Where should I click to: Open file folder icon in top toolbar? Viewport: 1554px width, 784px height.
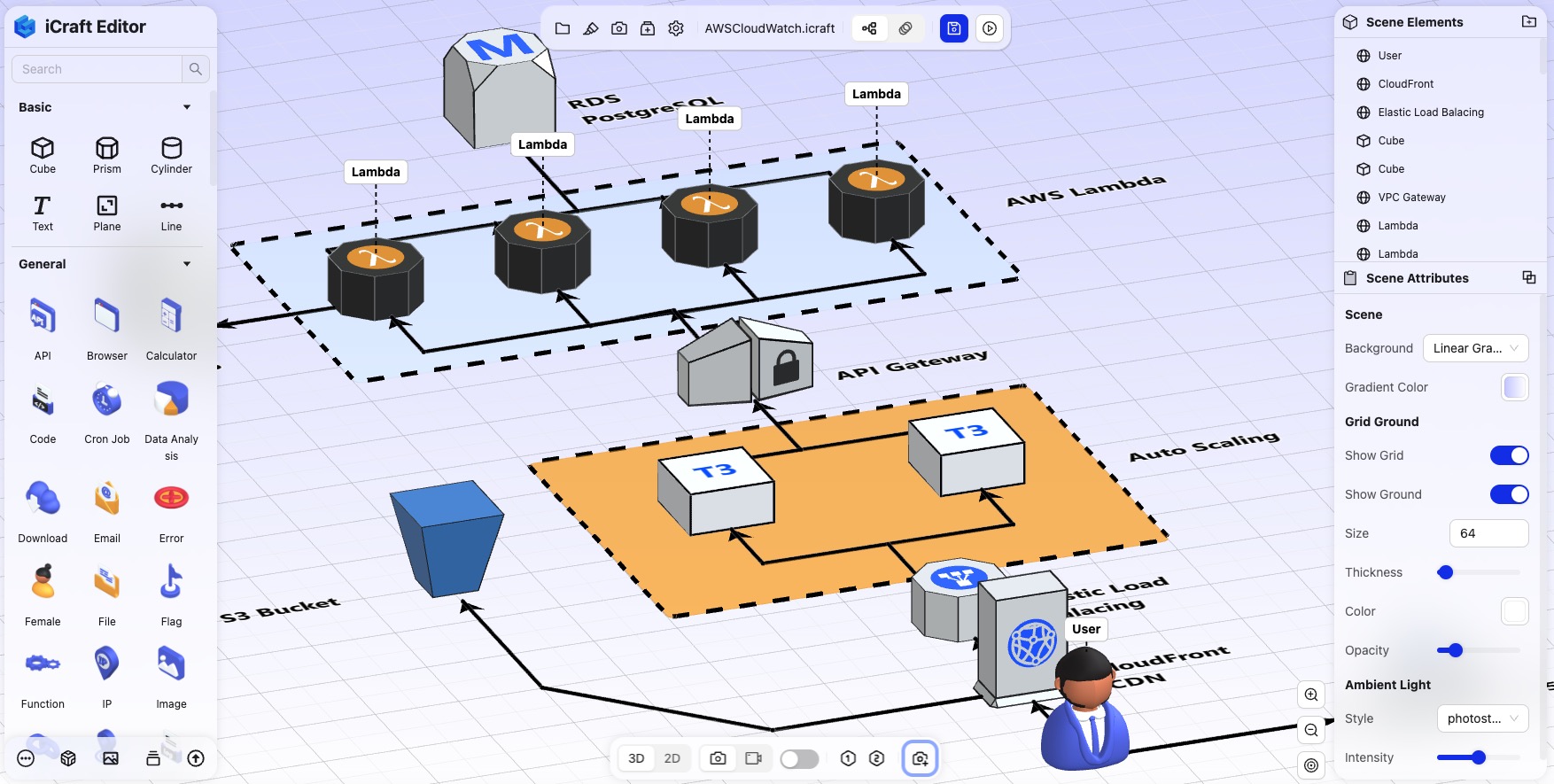point(563,28)
